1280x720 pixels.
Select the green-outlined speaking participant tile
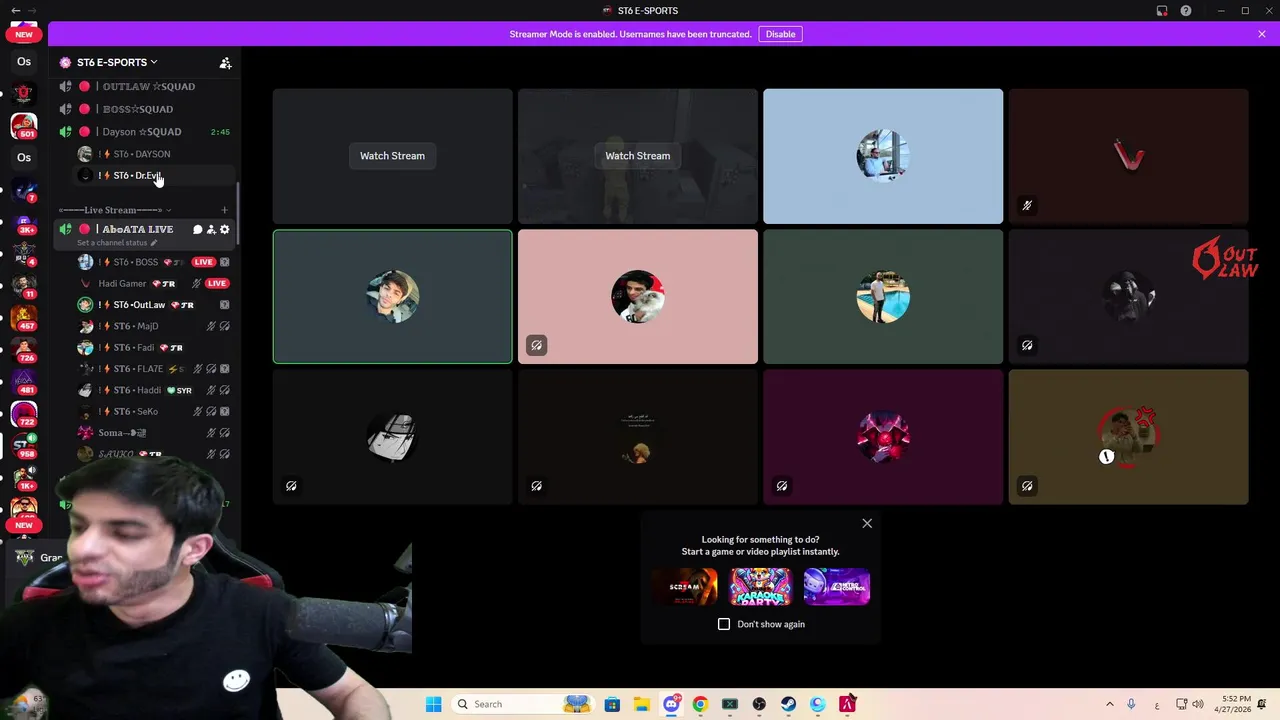point(392,297)
